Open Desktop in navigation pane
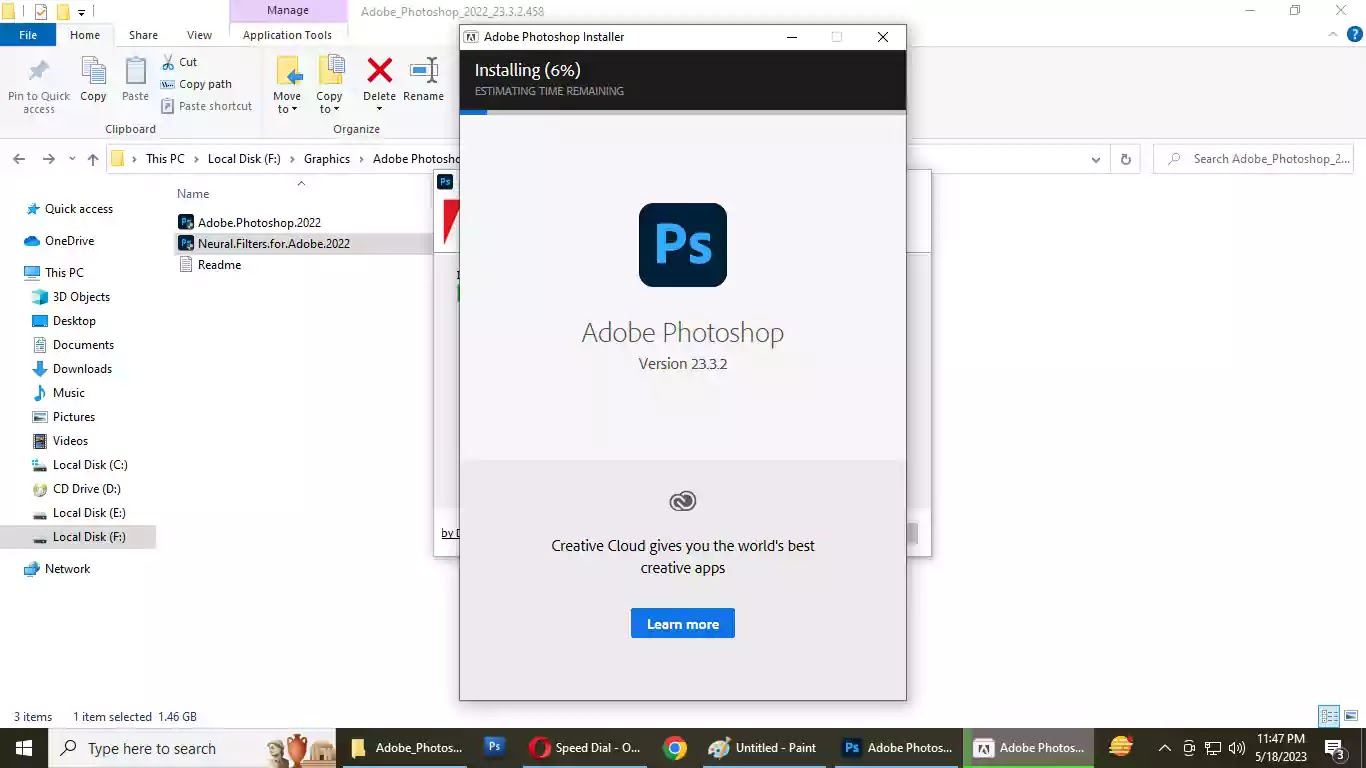This screenshot has width=1366, height=768. click(x=74, y=321)
